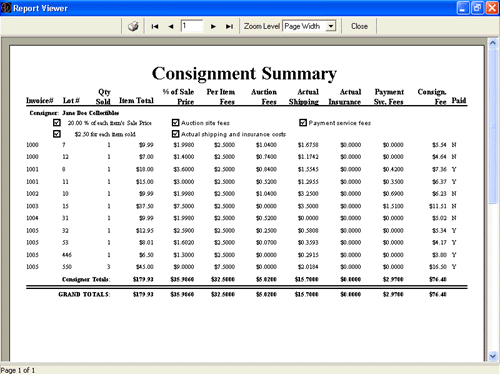Click the Report Viewer title bar icon
Screen dimensions: 500x374
(x=6, y=8)
